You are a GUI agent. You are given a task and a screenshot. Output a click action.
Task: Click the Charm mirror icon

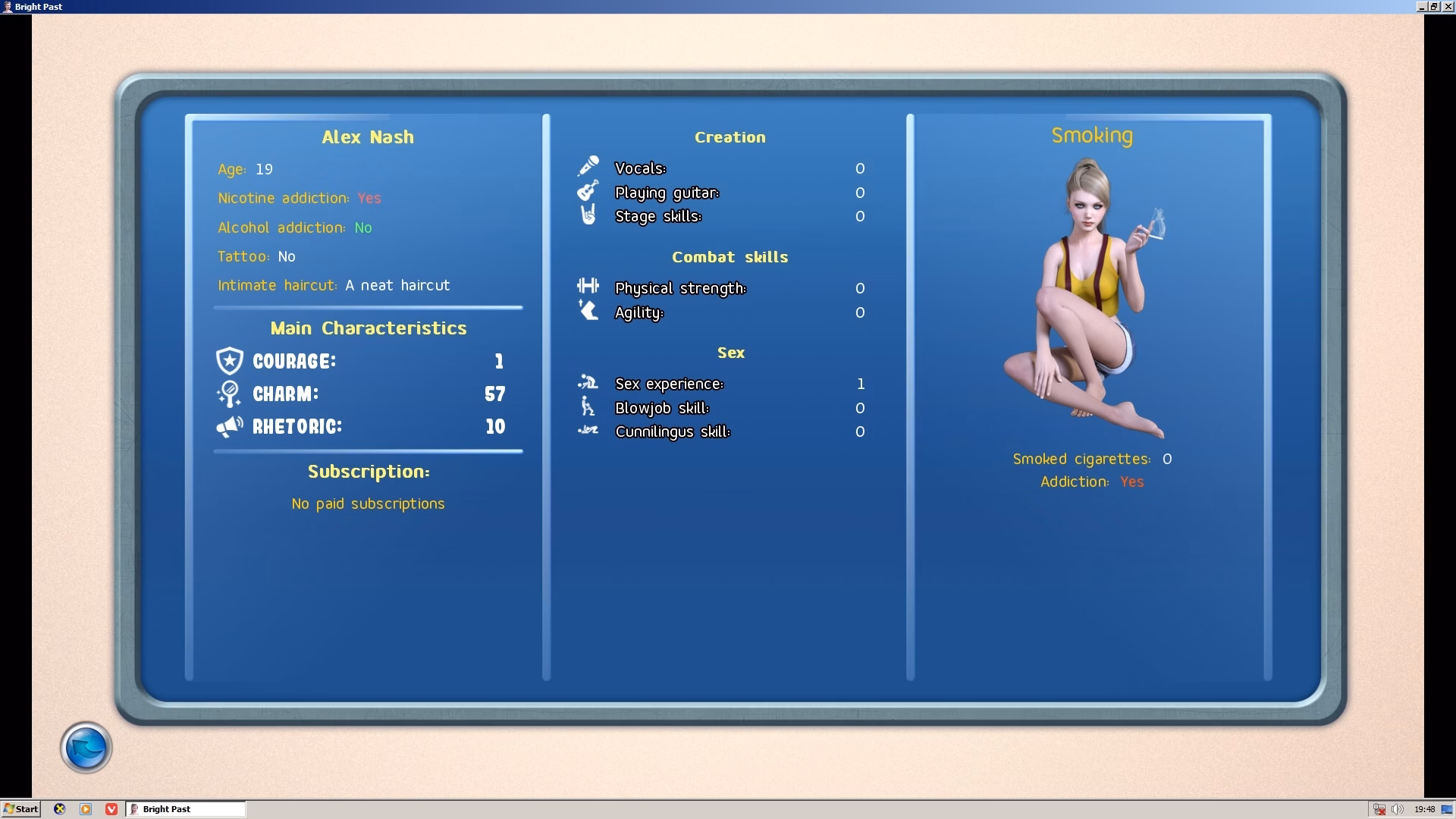click(229, 394)
